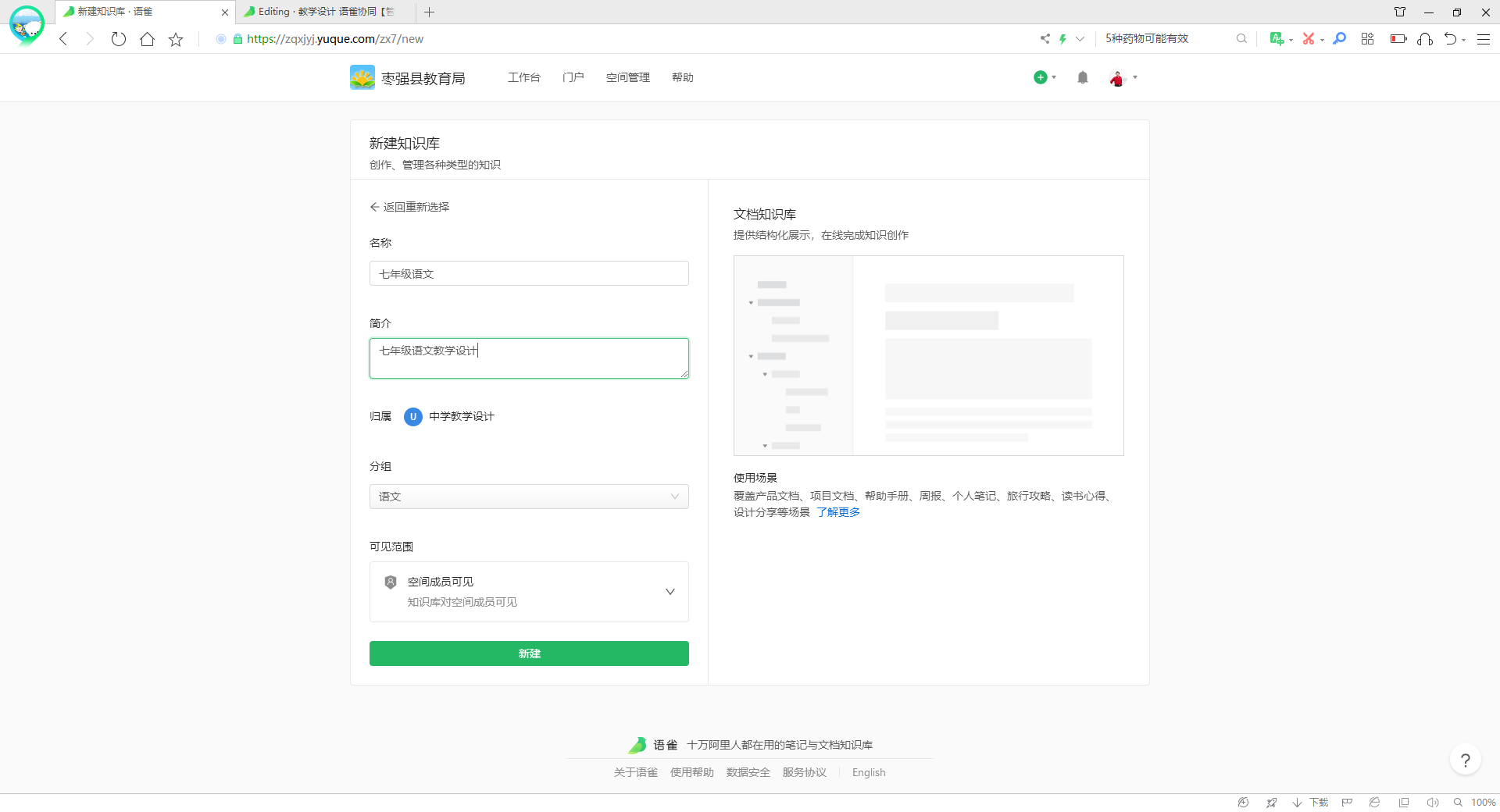1500x812 pixels.
Task: Open new browser tab with plus
Action: [429, 12]
